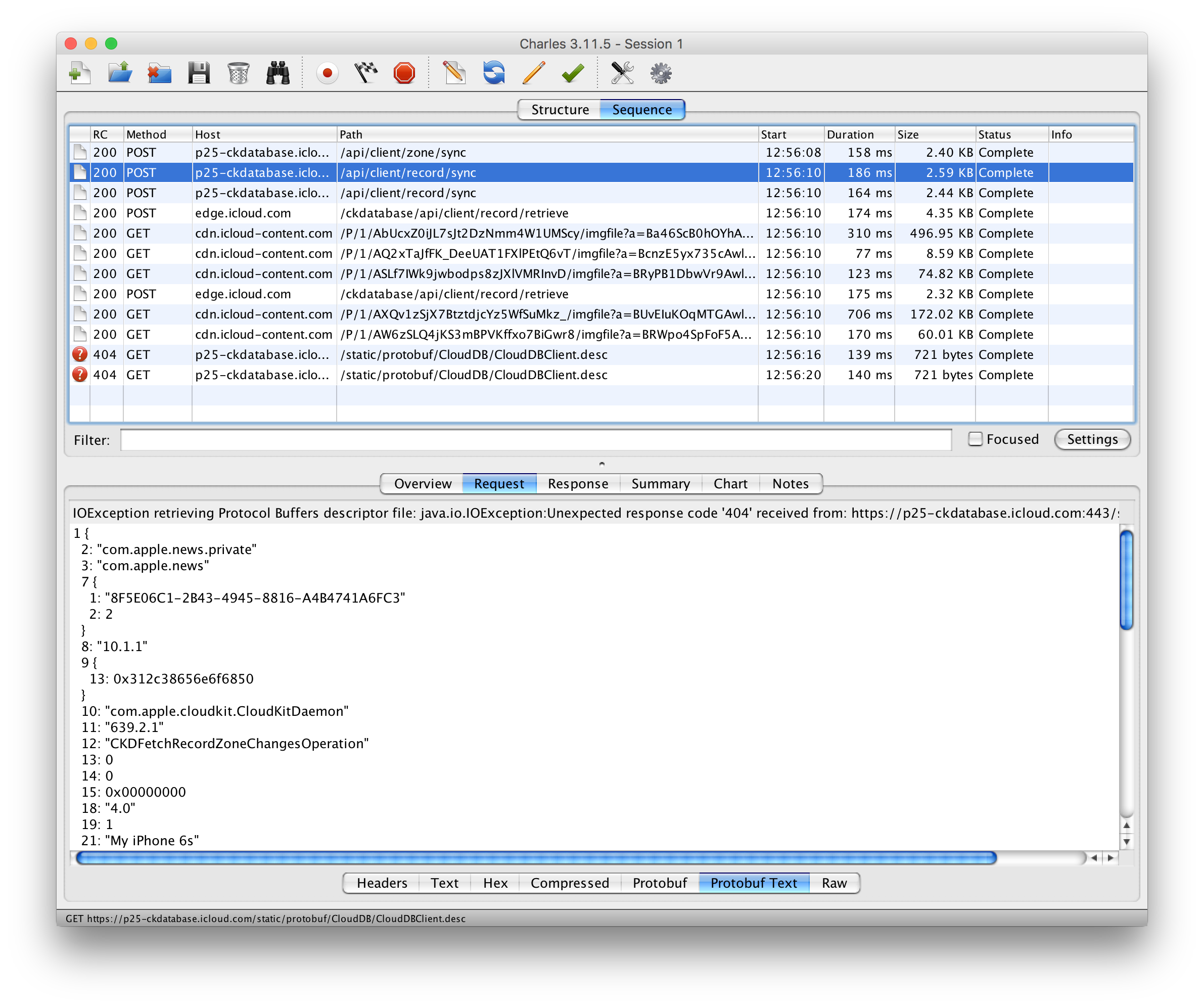Click the vertical scrollbar thumb in request pane
Screen dimensions: 1204x1007
click(x=1126, y=580)
